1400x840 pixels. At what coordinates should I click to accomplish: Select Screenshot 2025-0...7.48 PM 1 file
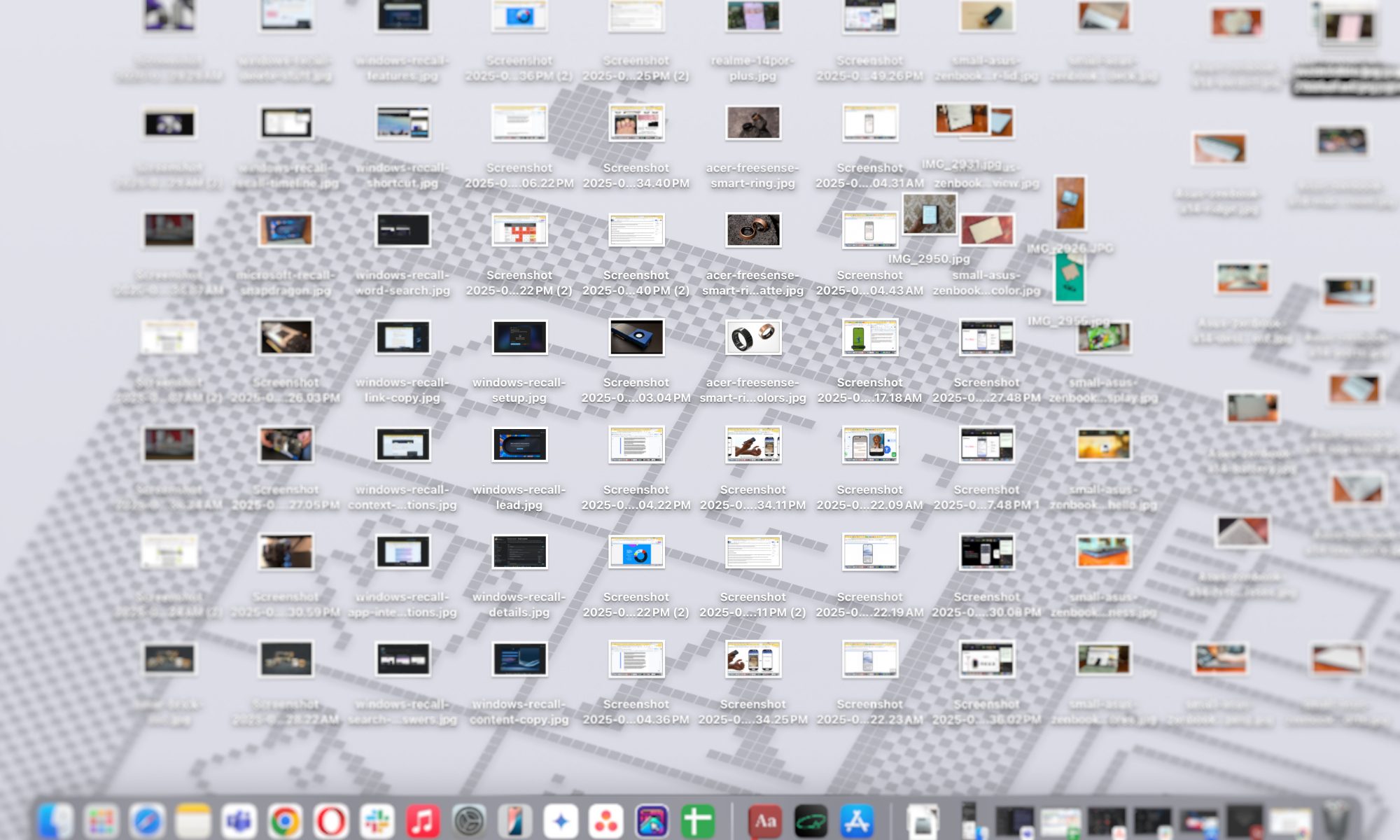point(987,444)
